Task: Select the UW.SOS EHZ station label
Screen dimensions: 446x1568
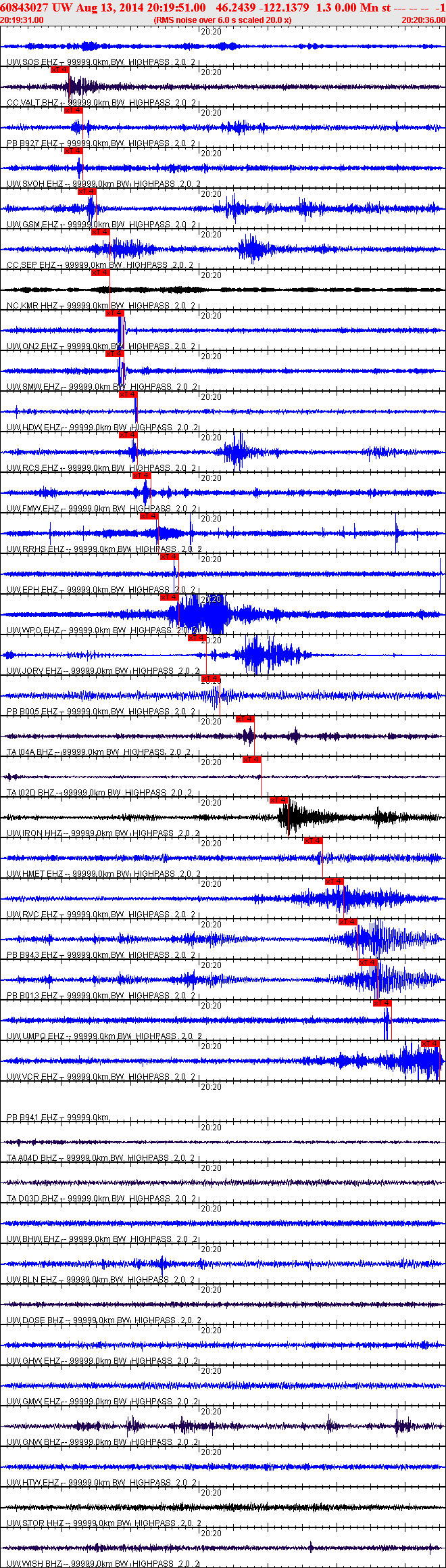Action: click(x=32, y=62)
